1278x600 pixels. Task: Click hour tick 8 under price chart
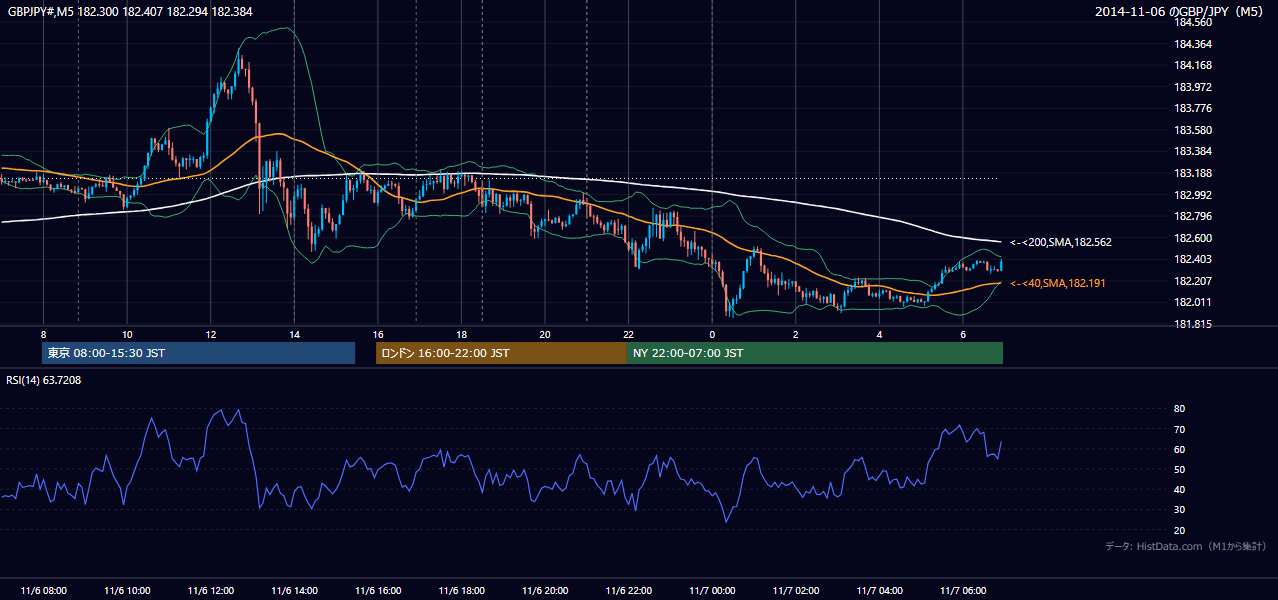tap(43, 334)
